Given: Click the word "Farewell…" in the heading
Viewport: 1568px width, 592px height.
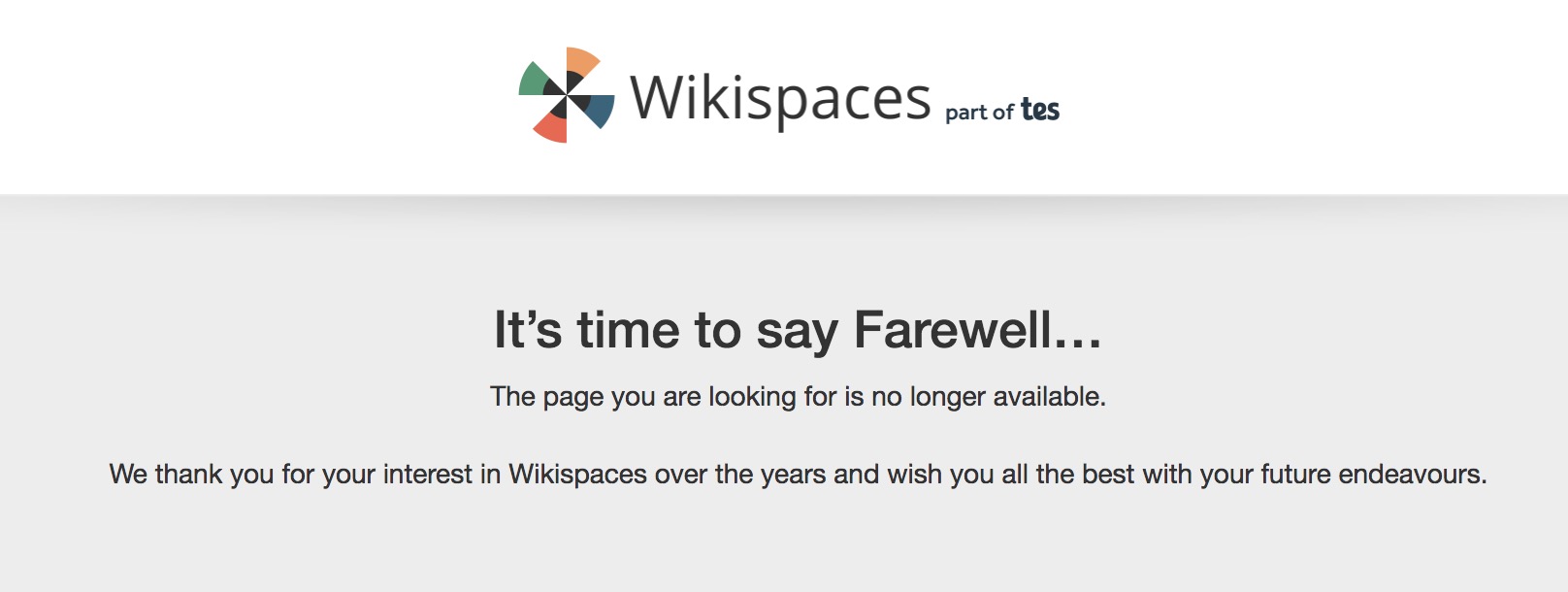Looking at the screenshot, I should (x=977, y=330).
